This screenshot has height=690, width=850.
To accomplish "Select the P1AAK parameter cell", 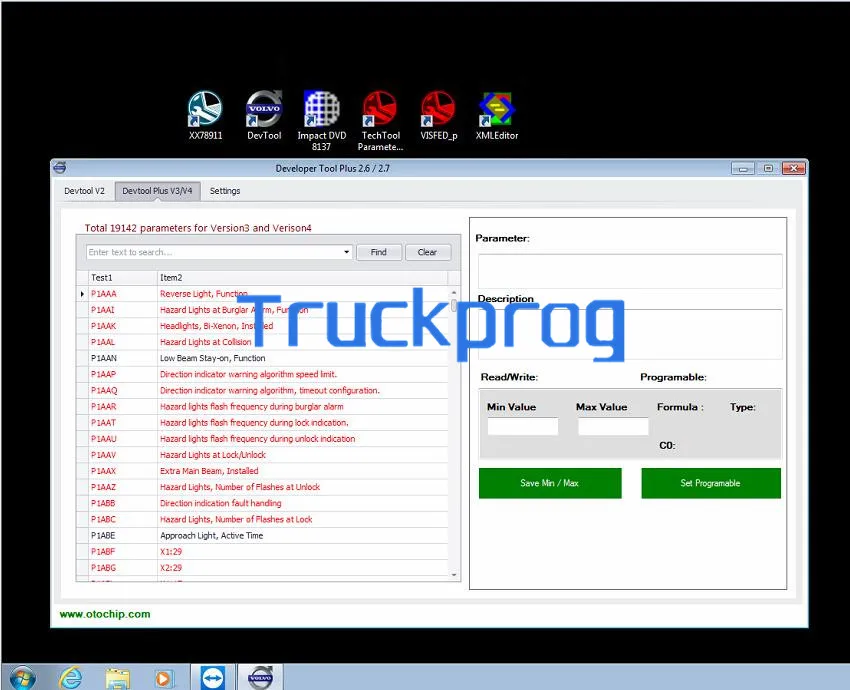I will click(x=123, y=326).
